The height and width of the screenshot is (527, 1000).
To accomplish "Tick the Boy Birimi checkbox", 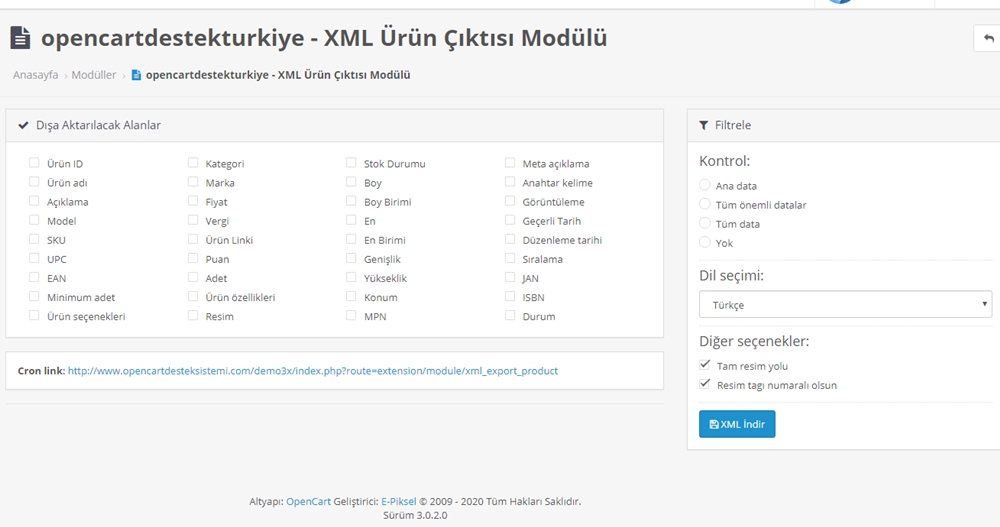I will click(351, 201).
